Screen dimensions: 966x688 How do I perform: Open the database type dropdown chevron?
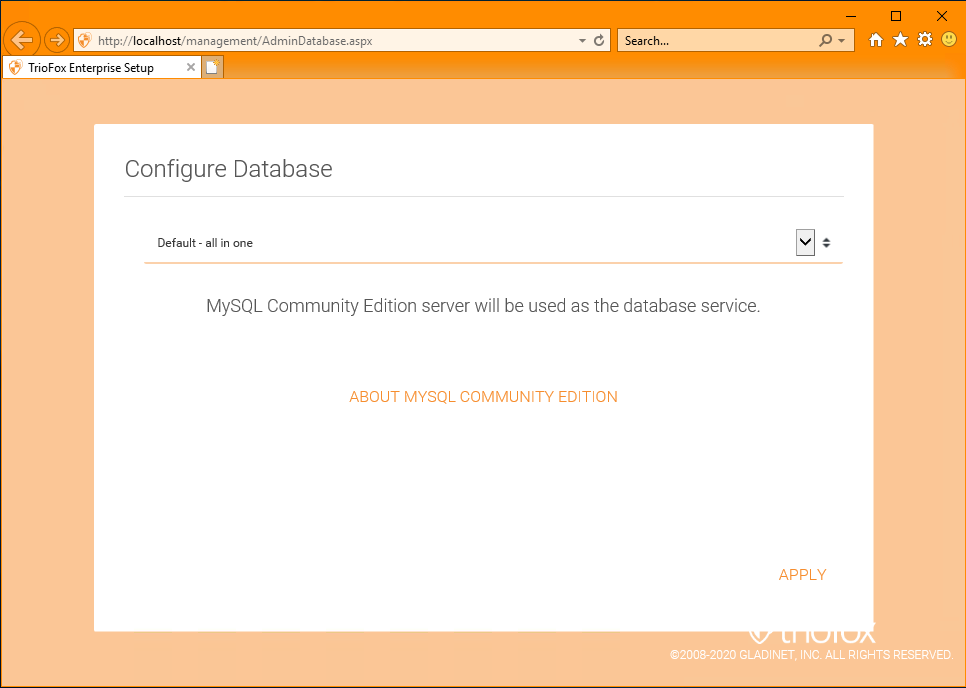pyautogui.click(x=805, y=242)
